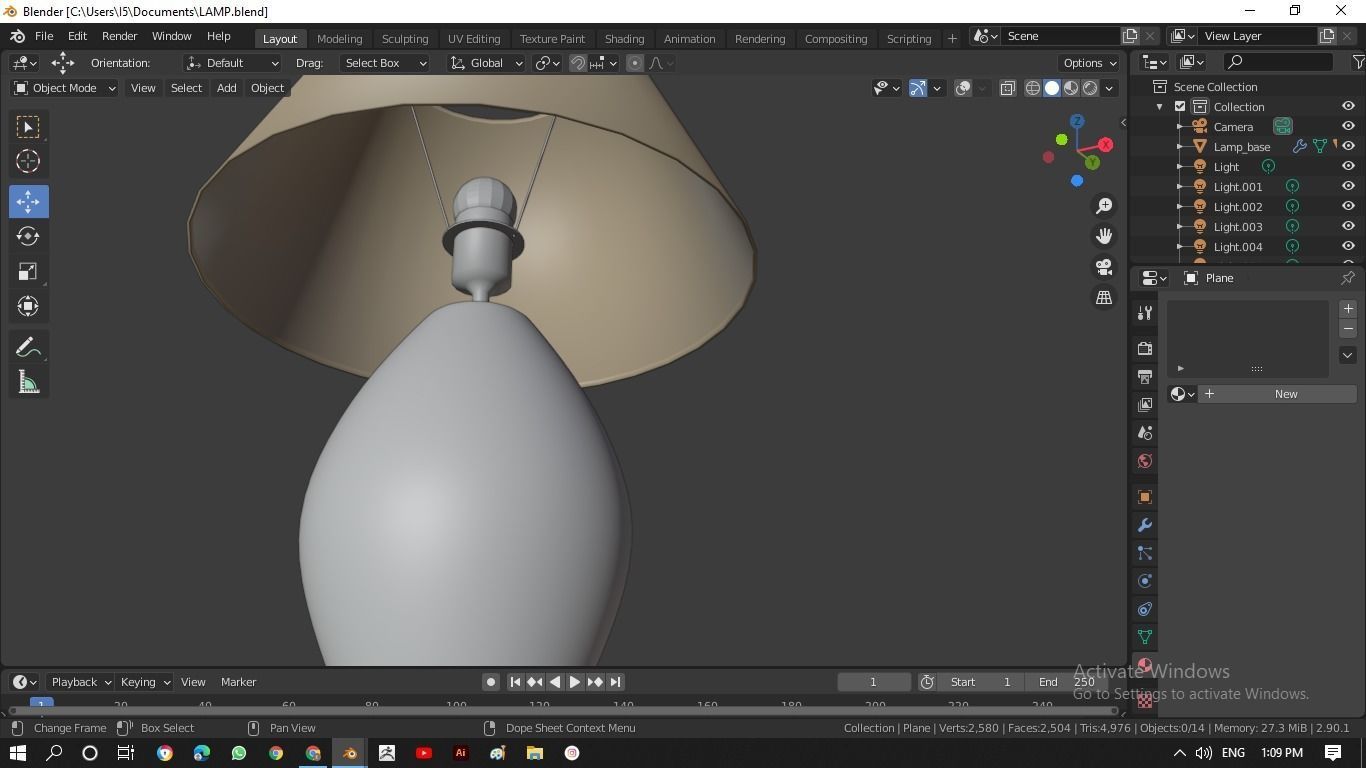The image size is (1366, 768).
Task: Open Object Constraint properties tab
Action: click(1145, 609)
